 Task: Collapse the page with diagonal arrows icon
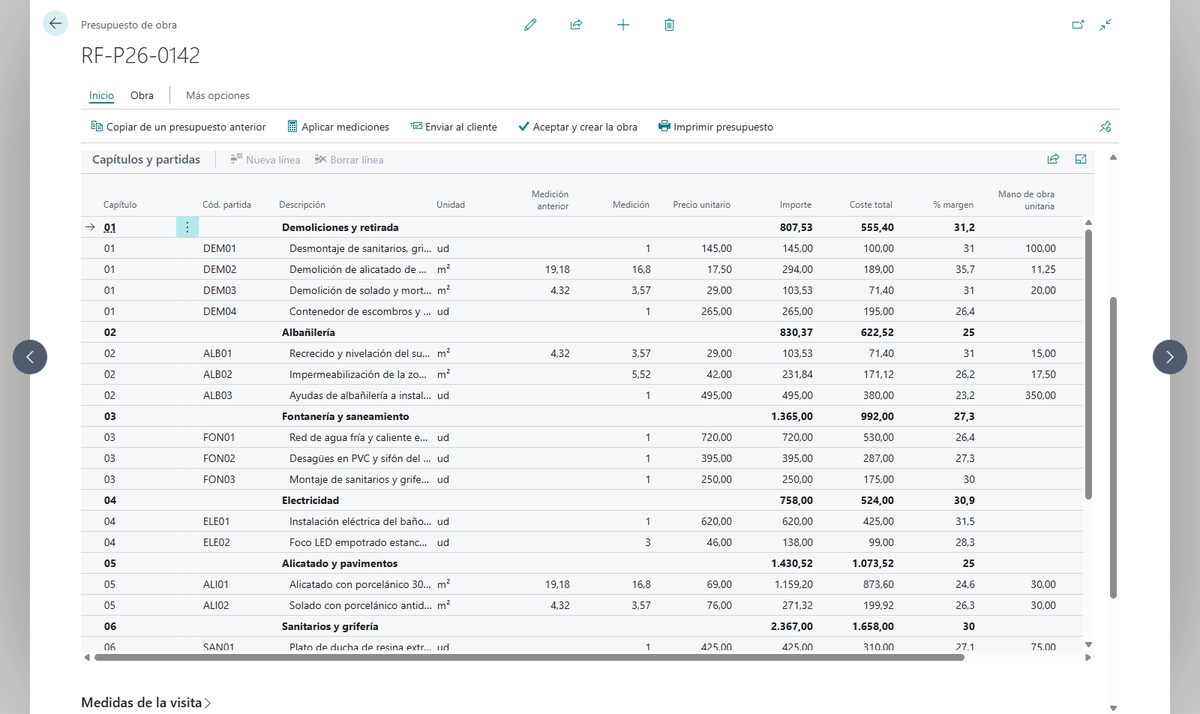(x=1105, y=25)
